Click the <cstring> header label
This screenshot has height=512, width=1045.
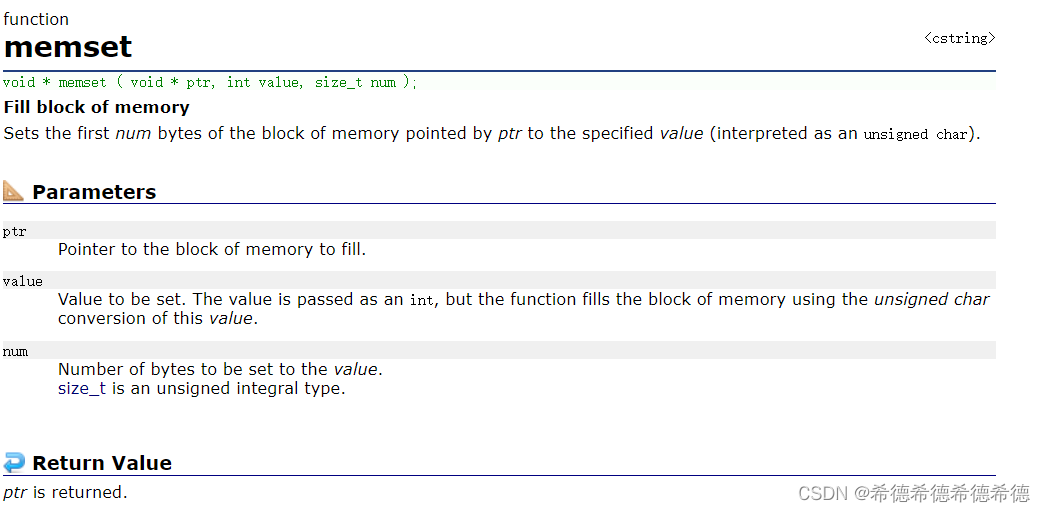click(960, 38)
